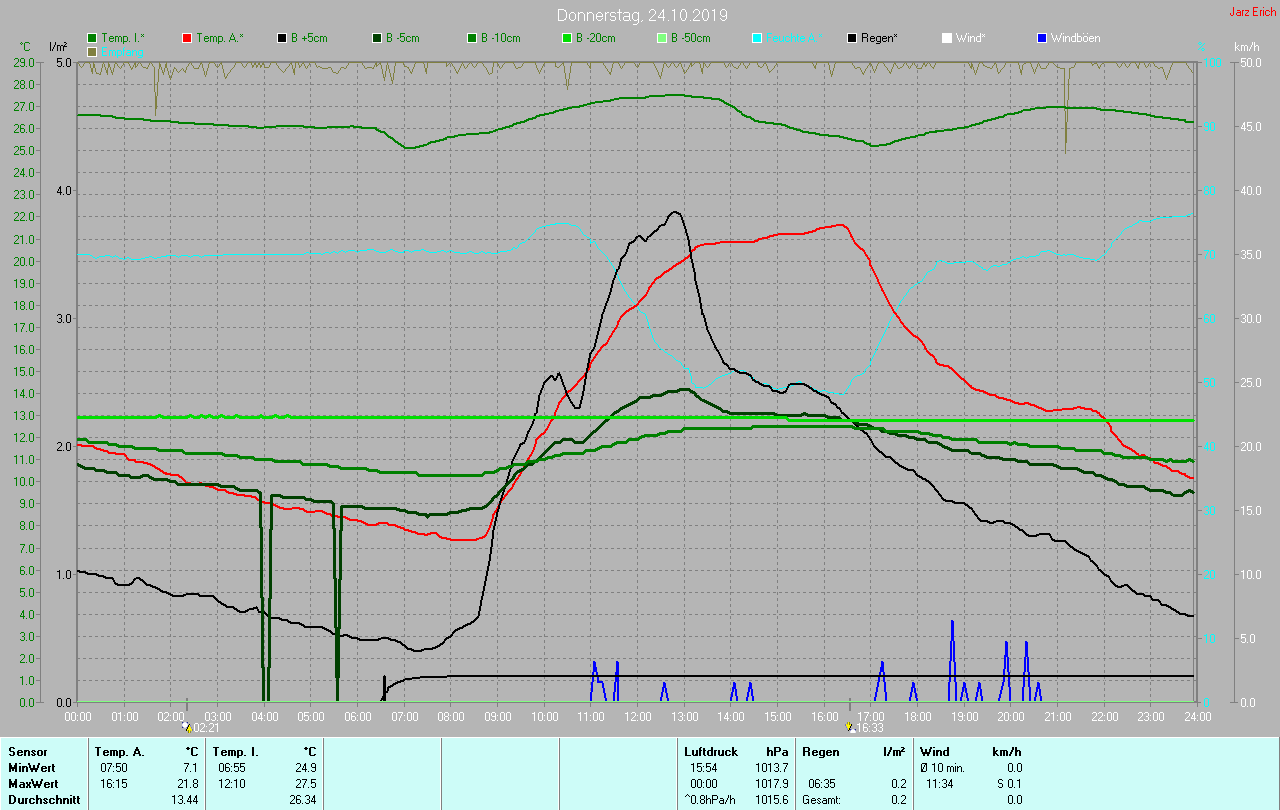Click the olive legend square below Temp. I.
The image size is (1280, 810).
pyautogui.click(x=93, y=51)
